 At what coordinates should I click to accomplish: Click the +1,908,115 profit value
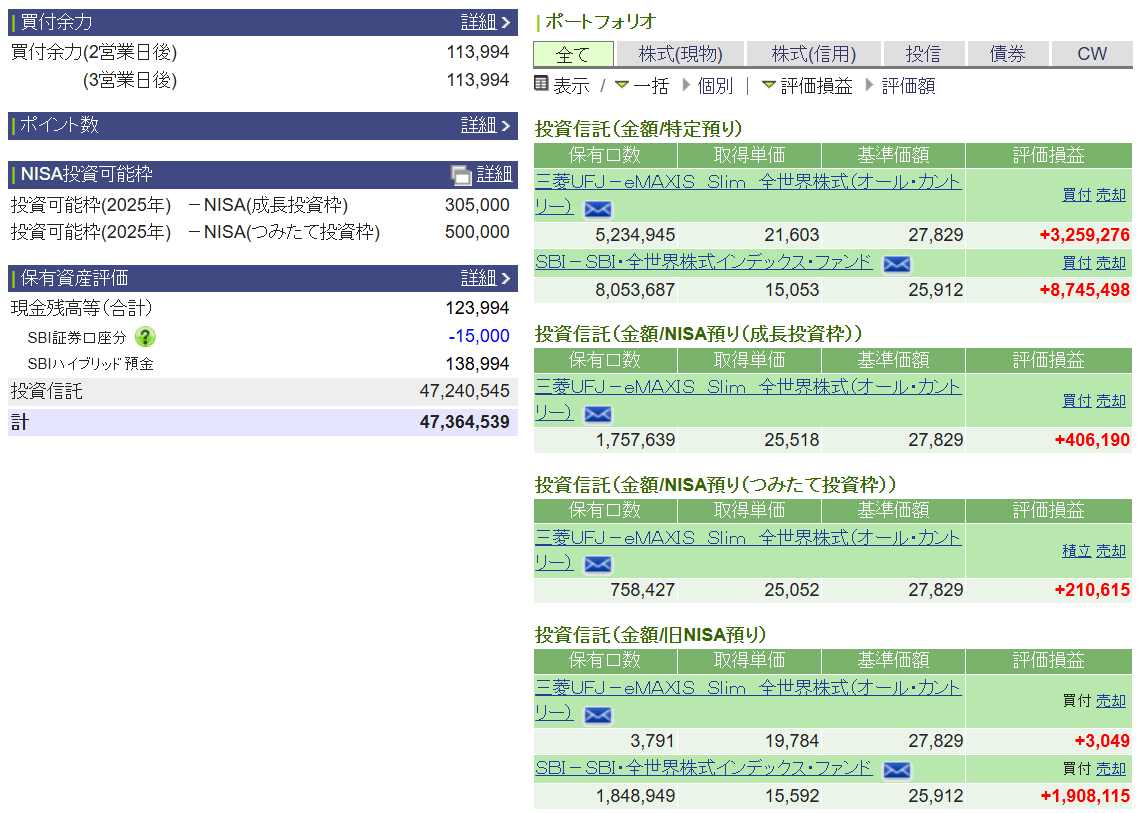(x=1085, y=796)
